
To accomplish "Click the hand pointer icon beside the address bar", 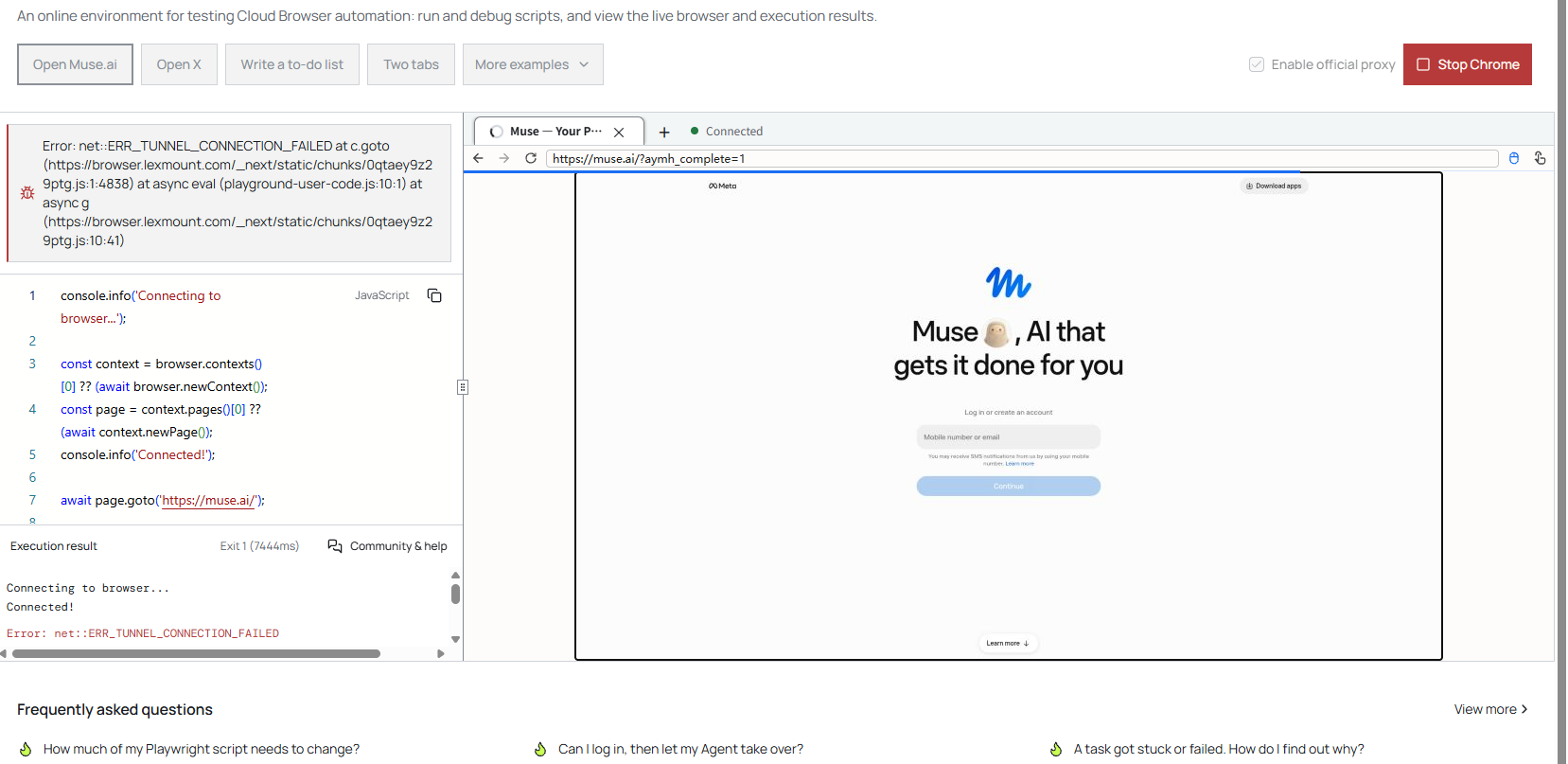I will tap(1540, 158).
